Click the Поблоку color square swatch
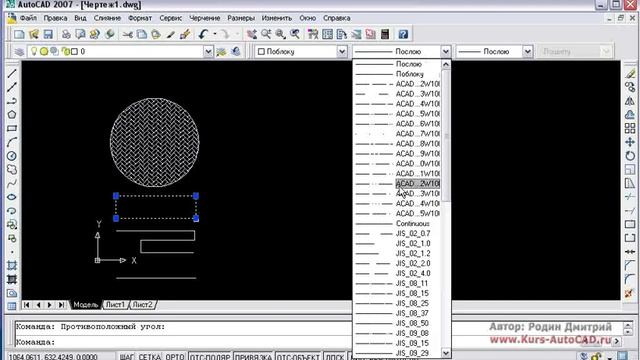 (261, 52)
